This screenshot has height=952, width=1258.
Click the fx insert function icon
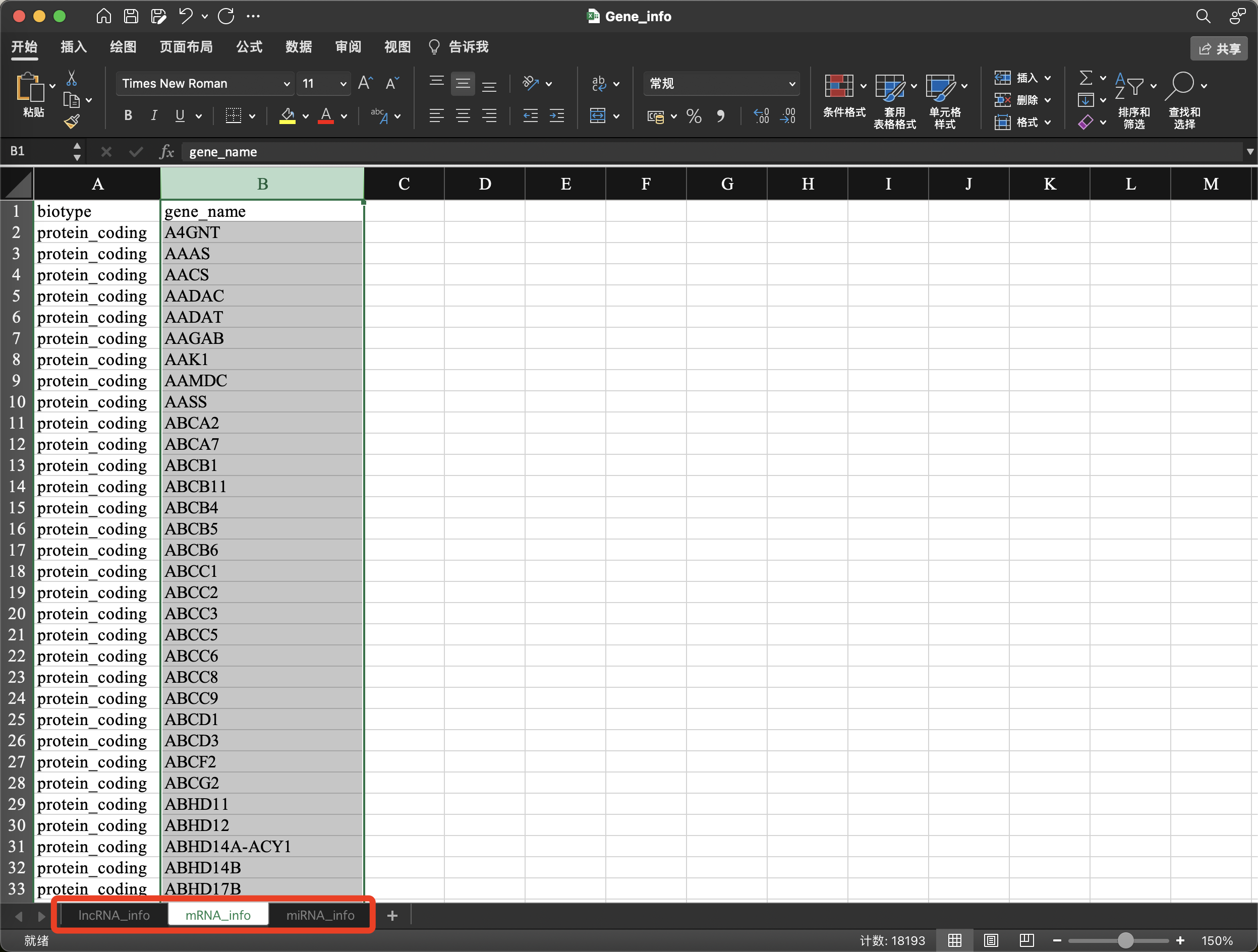pos(166,152)
